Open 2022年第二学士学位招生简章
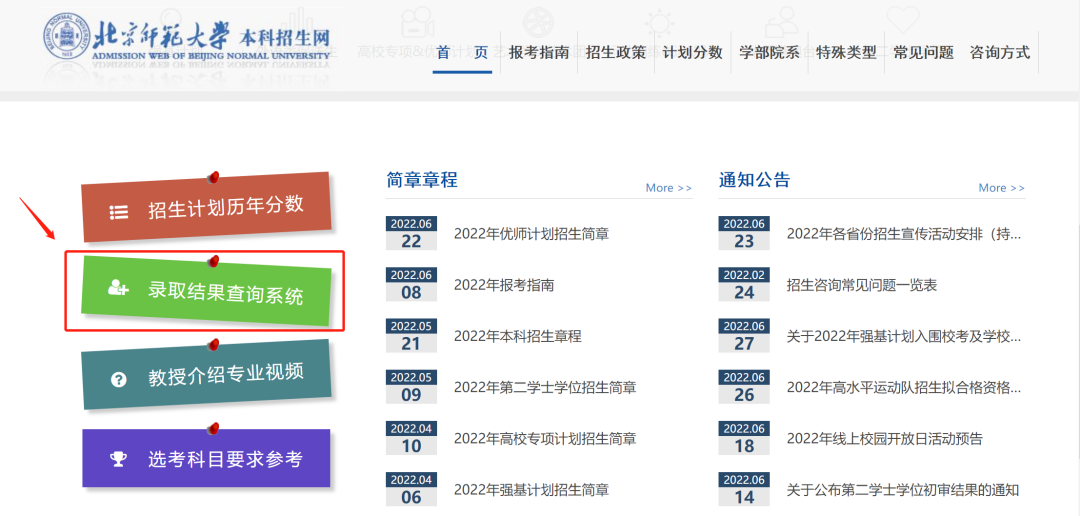 click(x=545, y=387)
